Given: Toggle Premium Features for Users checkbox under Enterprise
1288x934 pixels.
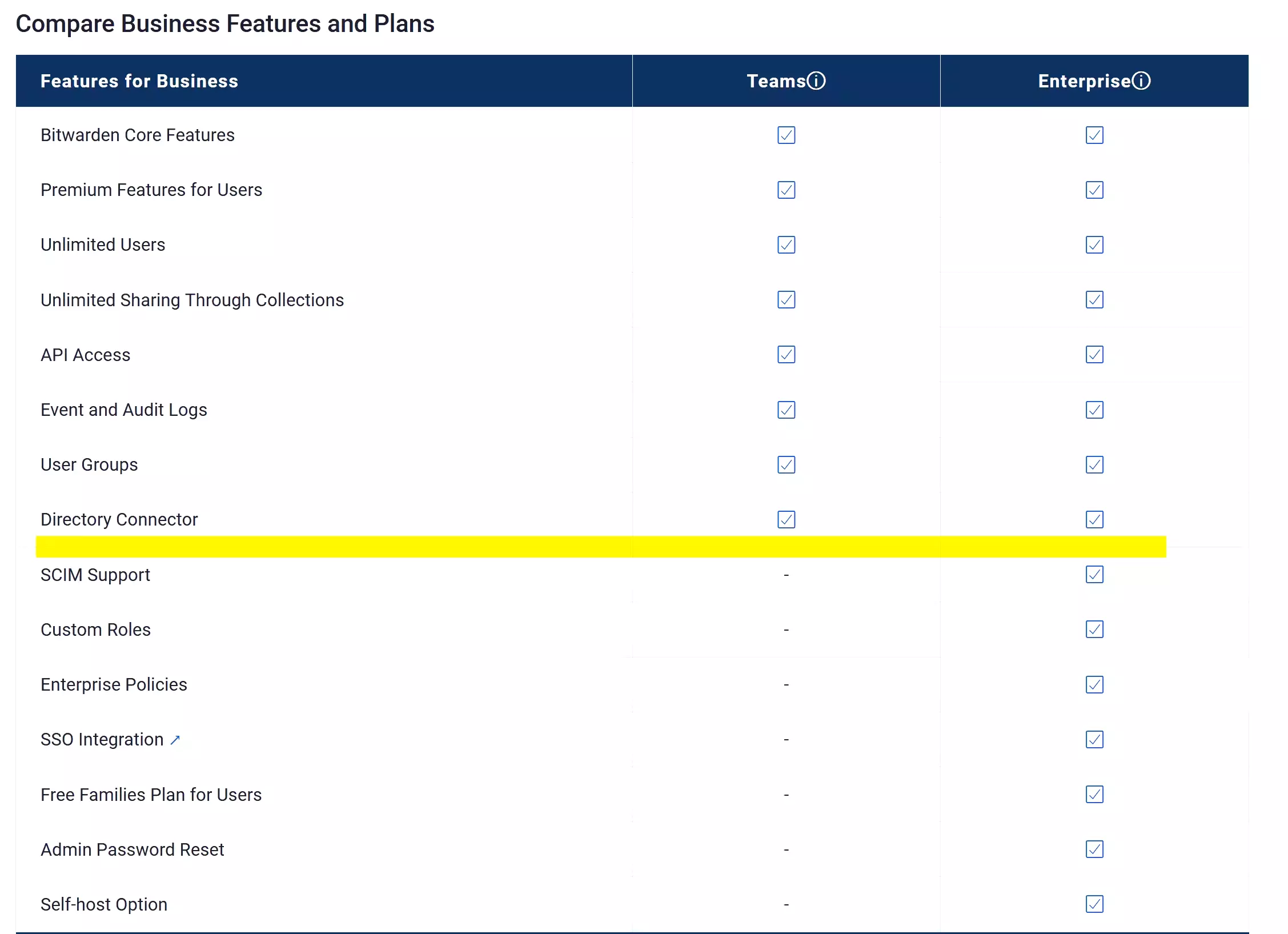Looking at the screenshot, I should coord(1094,190).
